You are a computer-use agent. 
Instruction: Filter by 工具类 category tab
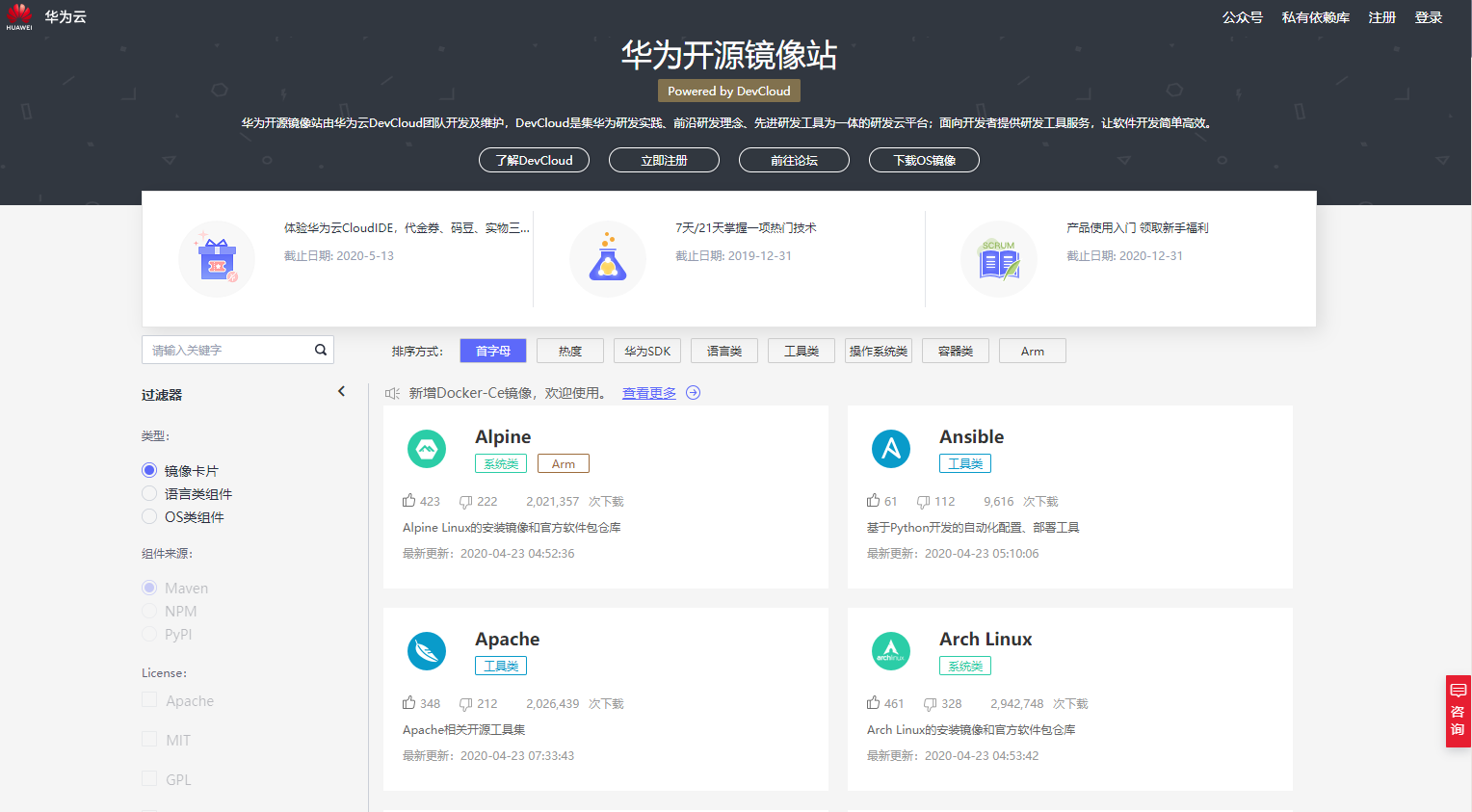click(x=802, y=351)
